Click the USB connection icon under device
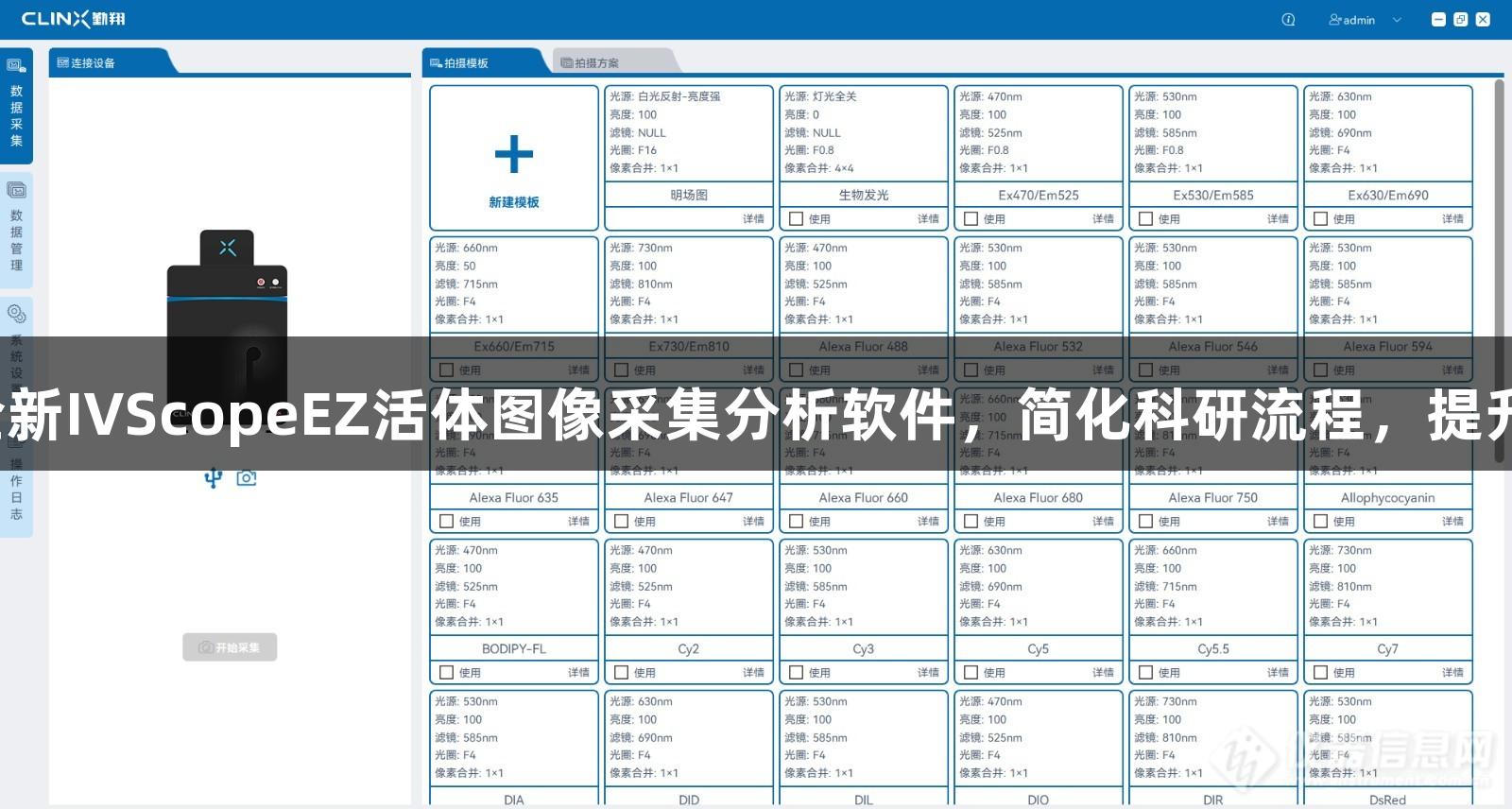This screenshot has width=1512, height=809. coord(214,478)
